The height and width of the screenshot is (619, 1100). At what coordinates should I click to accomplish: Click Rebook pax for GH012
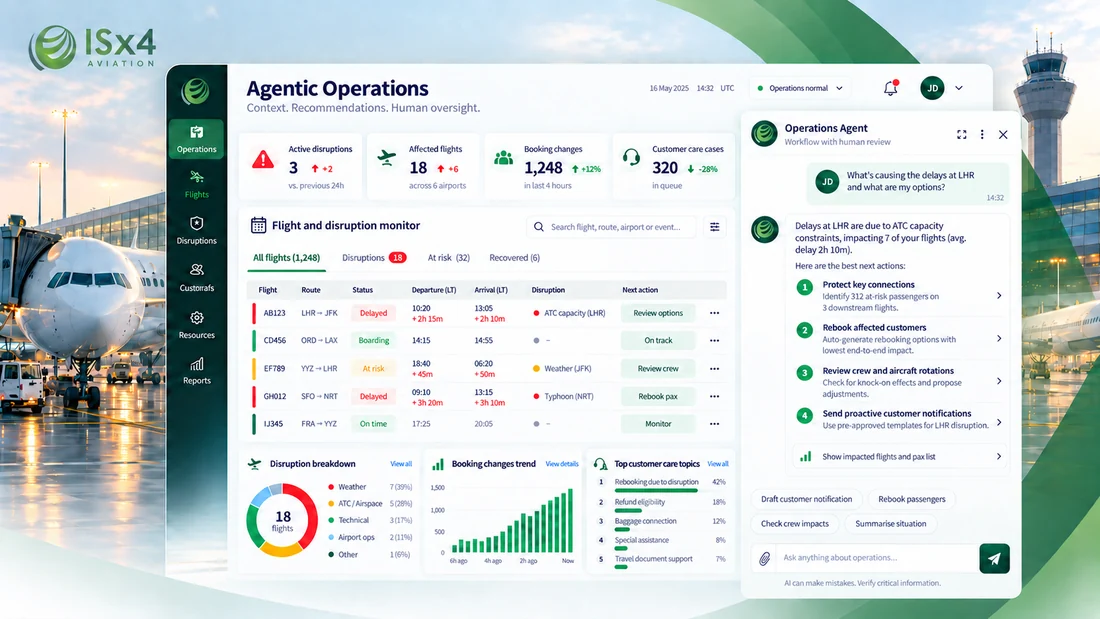(658, 397)
